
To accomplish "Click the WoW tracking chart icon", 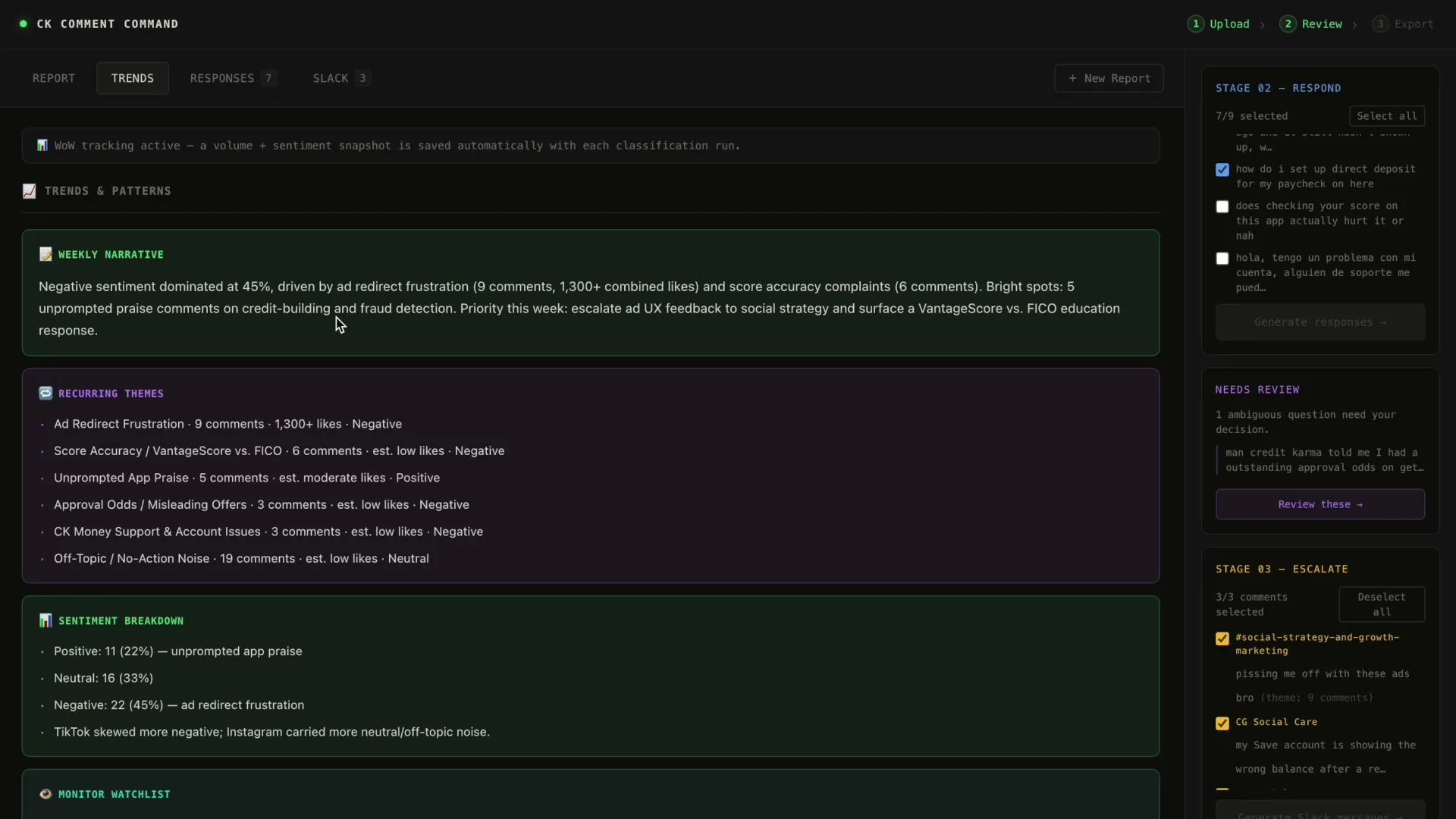I will pos(42,145).
